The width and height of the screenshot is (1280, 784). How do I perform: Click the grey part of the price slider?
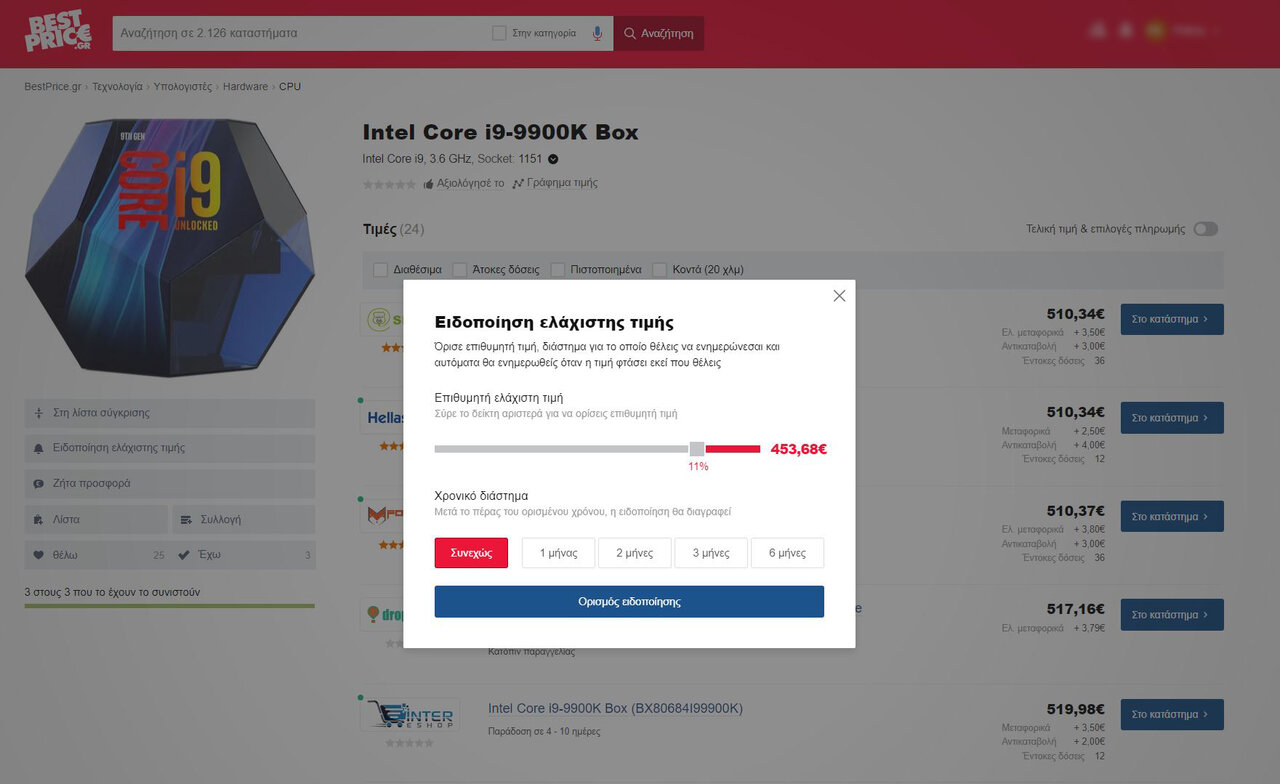pyautogui.click(x=562, y=449)
